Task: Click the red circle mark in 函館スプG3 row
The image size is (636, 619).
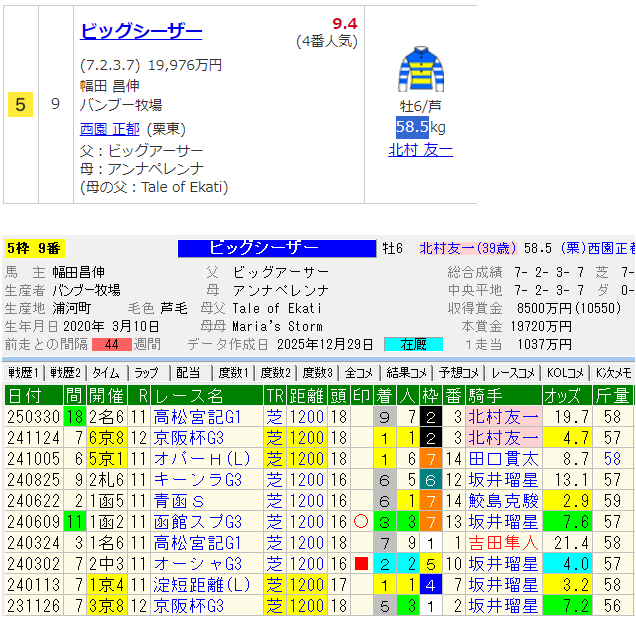Action: (362, 521)
